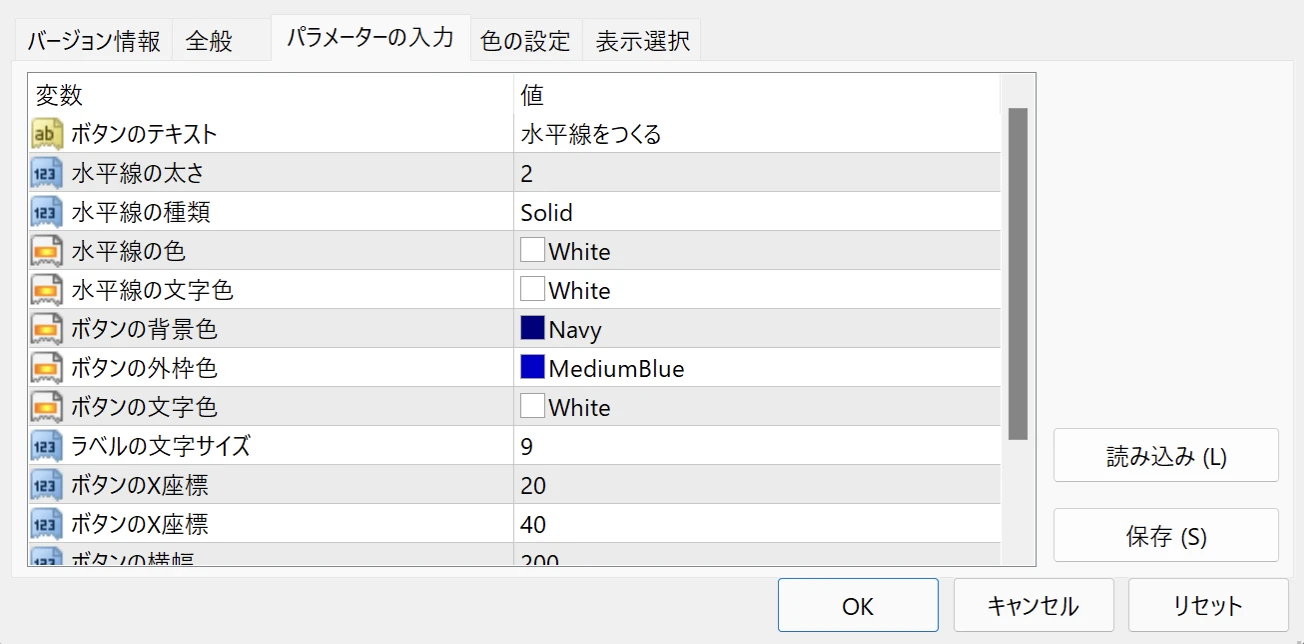Click the 読み込み (L) button
Image resolution: width=1304 pixels, height=644 pixels.
[x=1166, y=456]
